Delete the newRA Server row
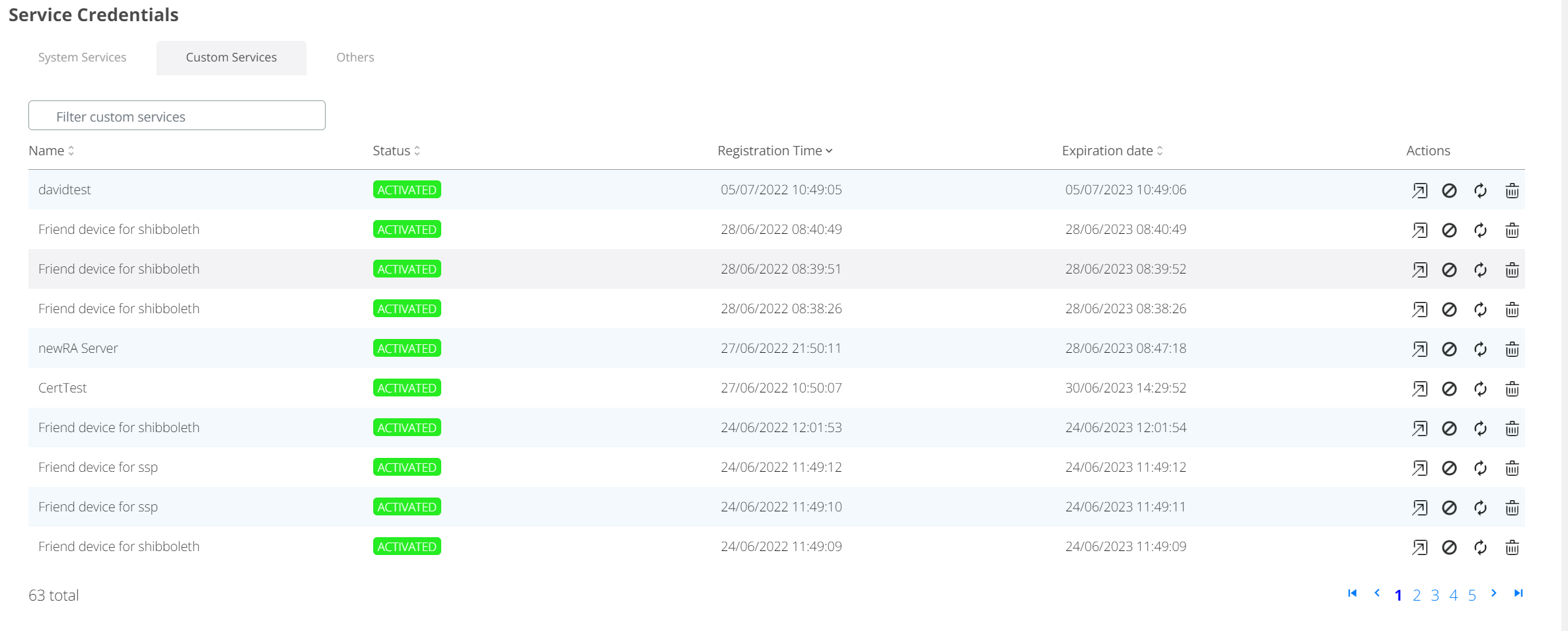 tap(1512, 350)
